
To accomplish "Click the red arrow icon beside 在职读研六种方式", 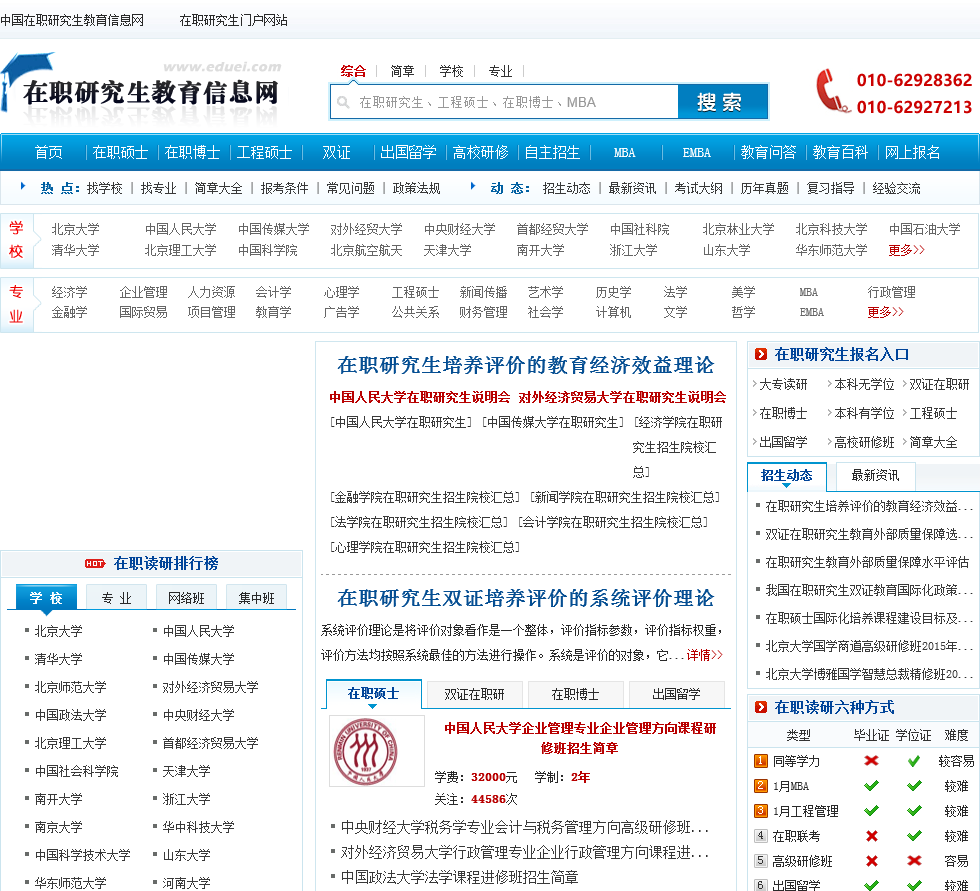I will point(761,707).
